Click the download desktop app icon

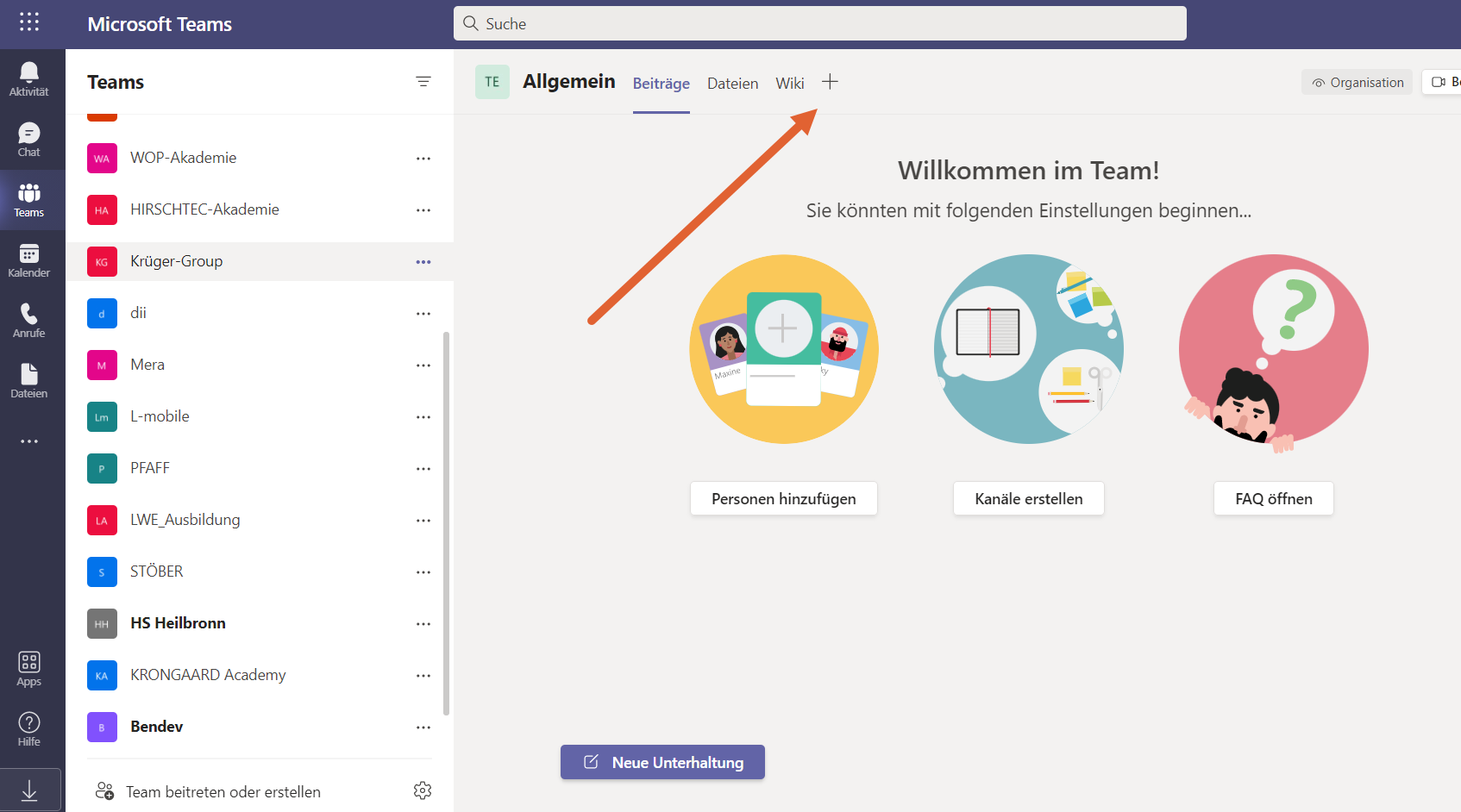click(29, 790)
